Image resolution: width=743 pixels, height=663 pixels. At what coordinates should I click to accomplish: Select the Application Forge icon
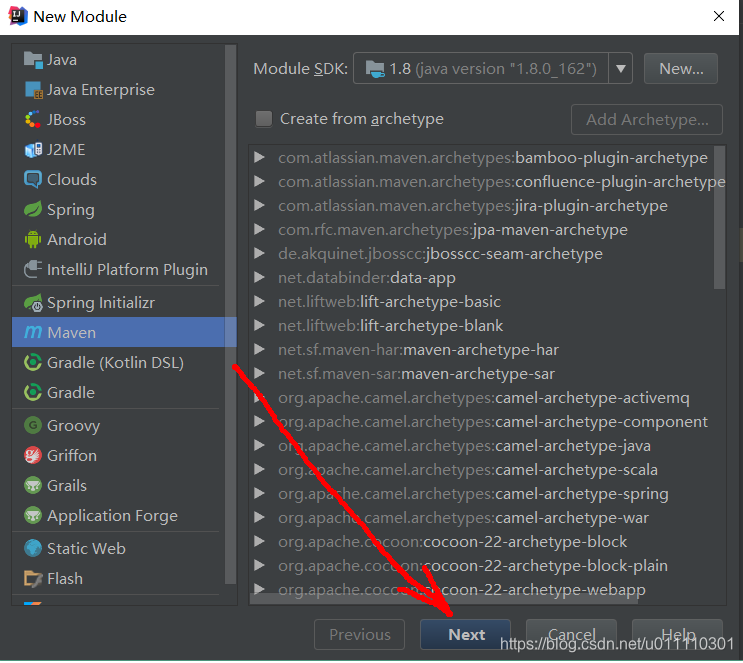pos(33,515)
